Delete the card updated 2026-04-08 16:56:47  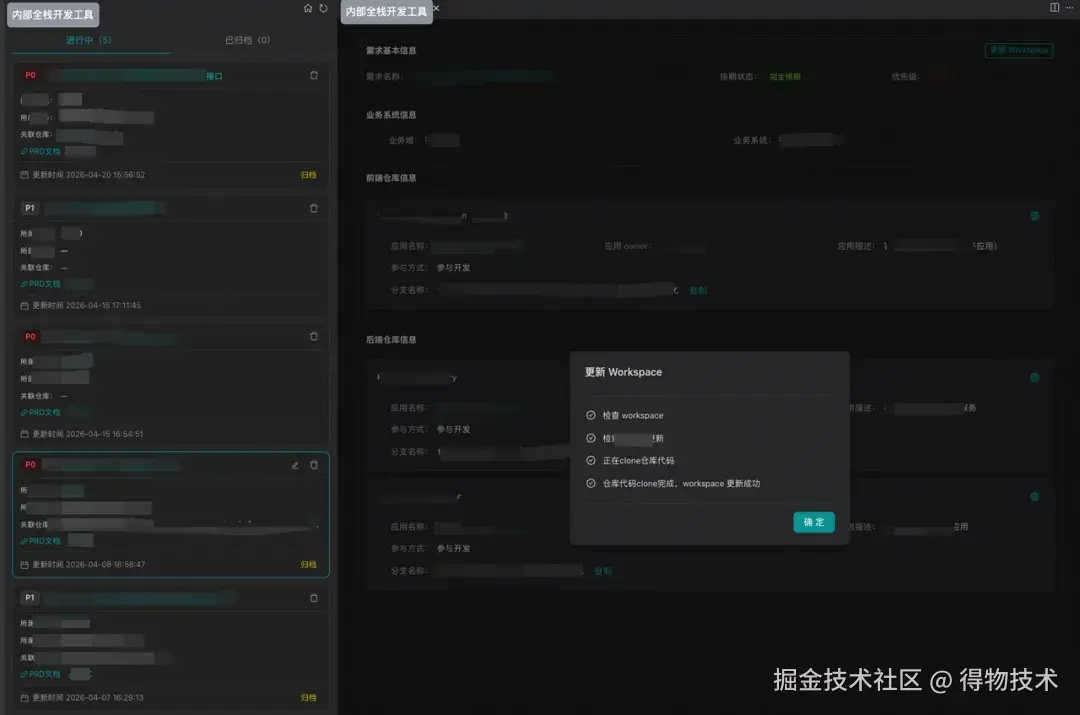[x=314, y=465]
